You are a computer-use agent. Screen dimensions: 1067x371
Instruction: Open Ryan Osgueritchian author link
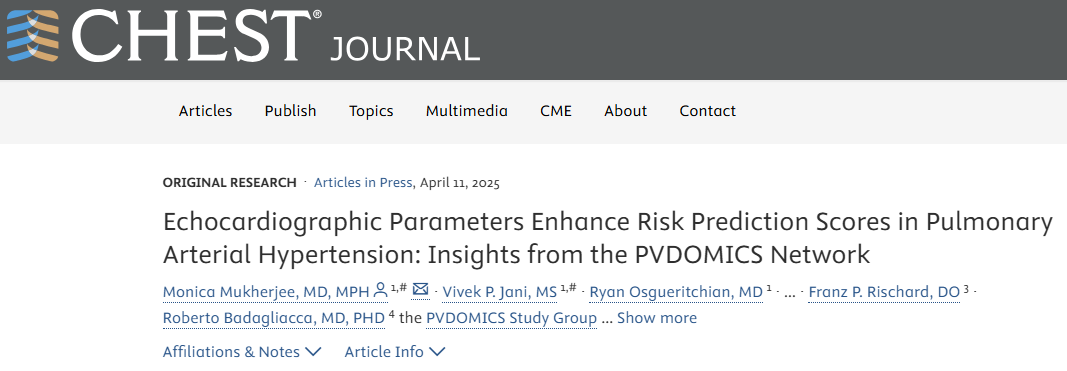[x=676, y=292]
